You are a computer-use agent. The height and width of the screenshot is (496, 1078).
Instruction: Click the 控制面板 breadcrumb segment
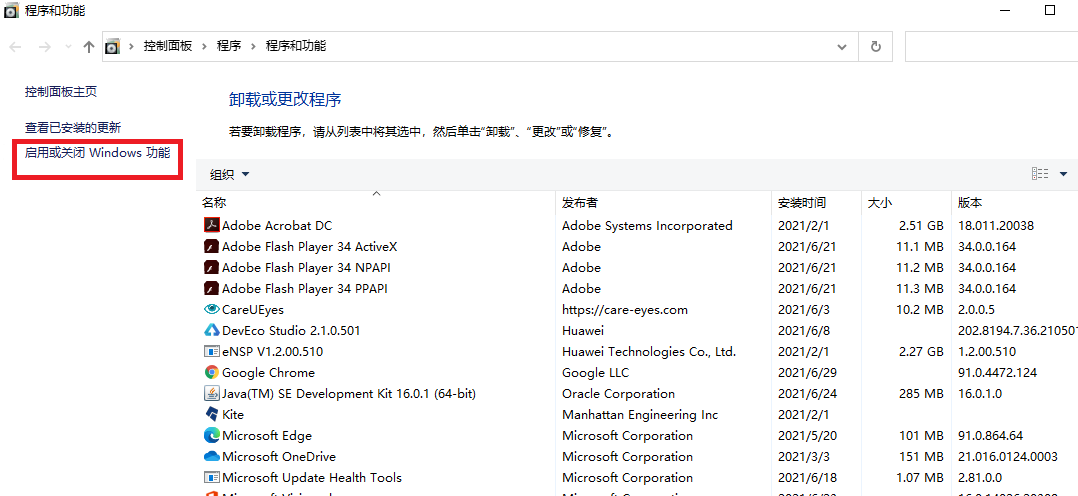(167, 46)
